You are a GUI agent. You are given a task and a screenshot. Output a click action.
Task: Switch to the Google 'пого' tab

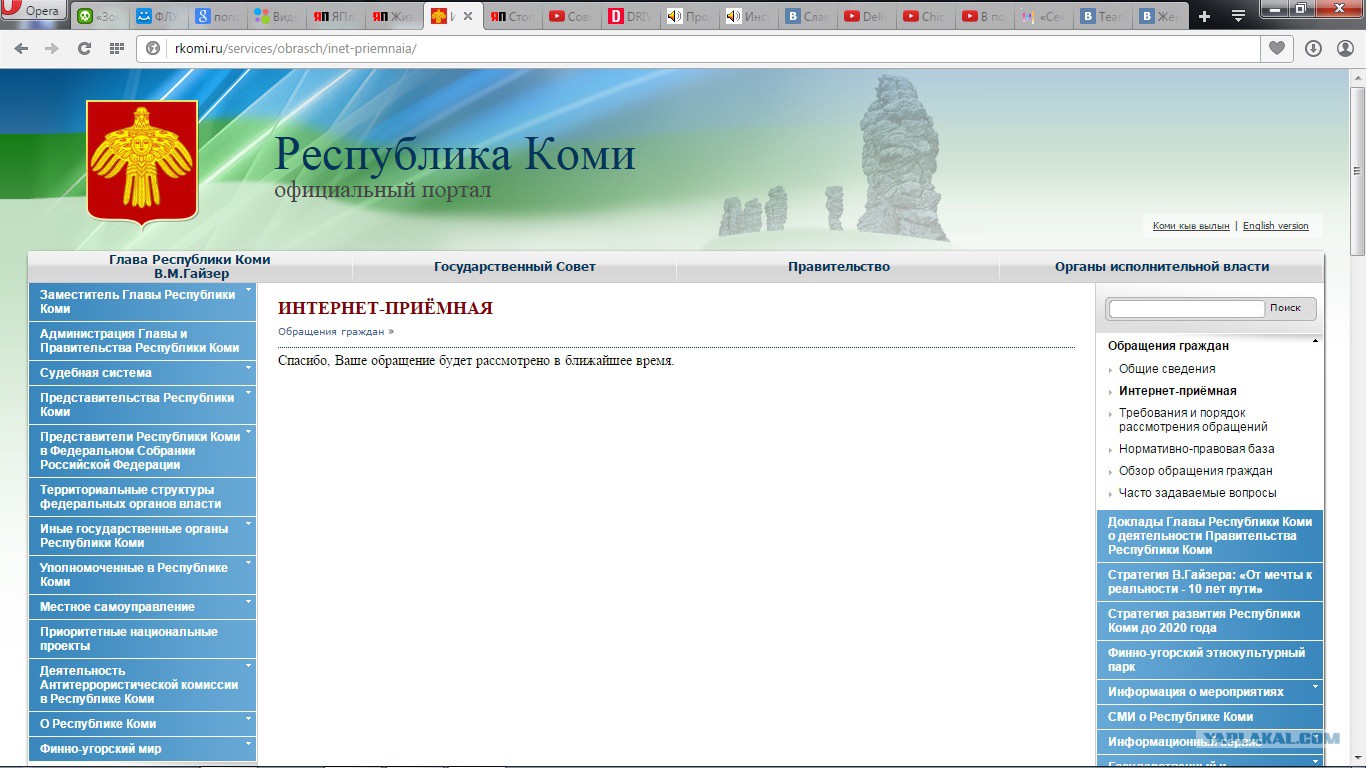pyautogui.click(x=217, y=16)
